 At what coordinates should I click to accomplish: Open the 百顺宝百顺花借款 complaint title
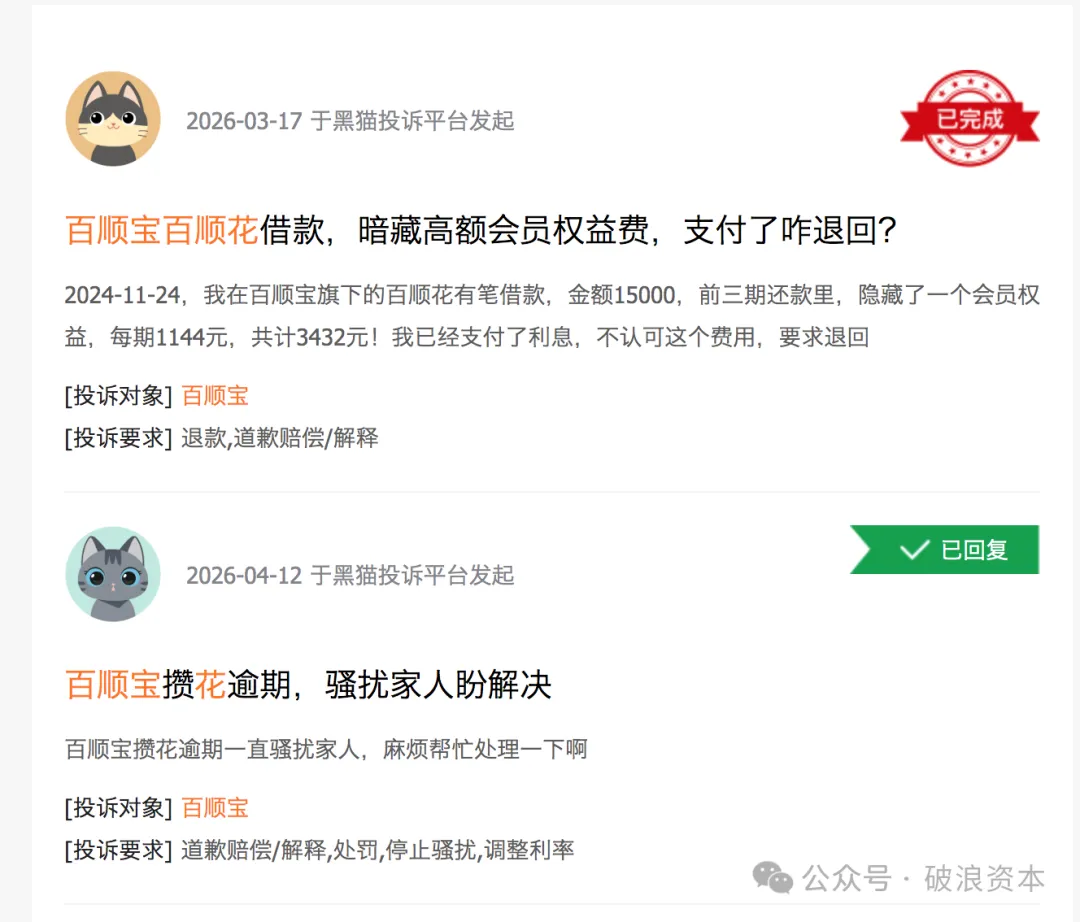[x=481, y=230]
